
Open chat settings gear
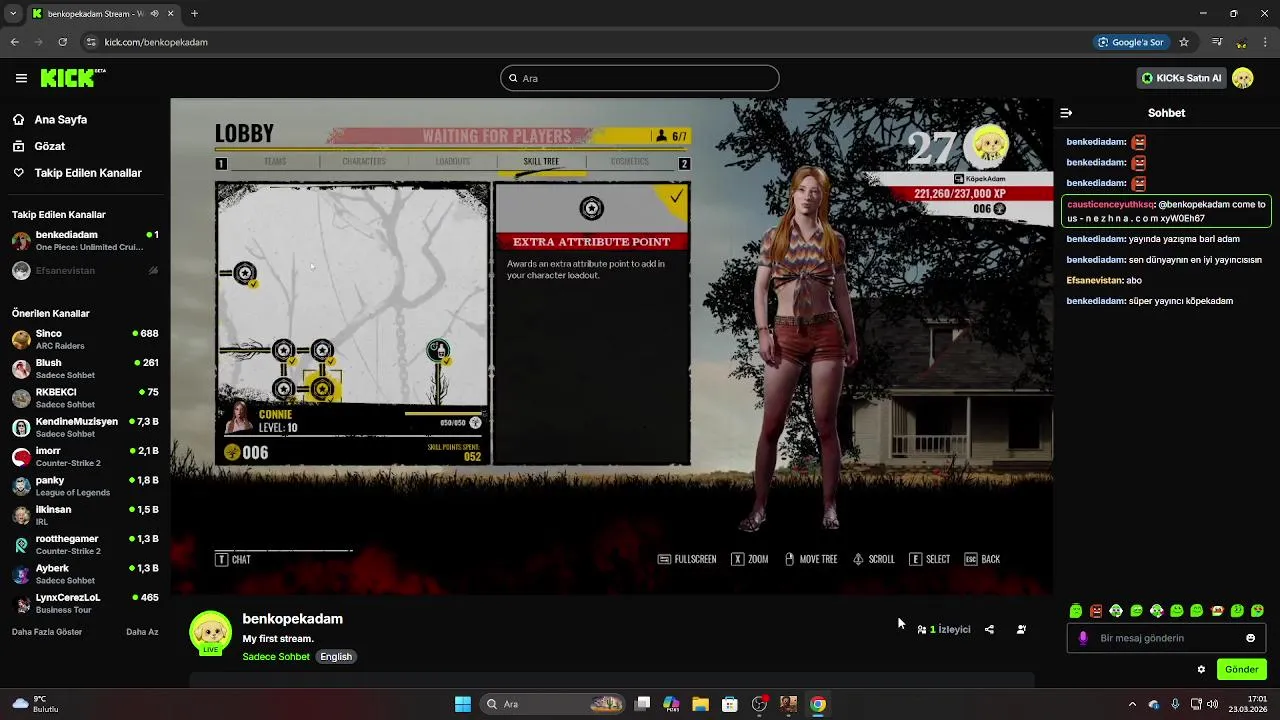click(1201, 670)
